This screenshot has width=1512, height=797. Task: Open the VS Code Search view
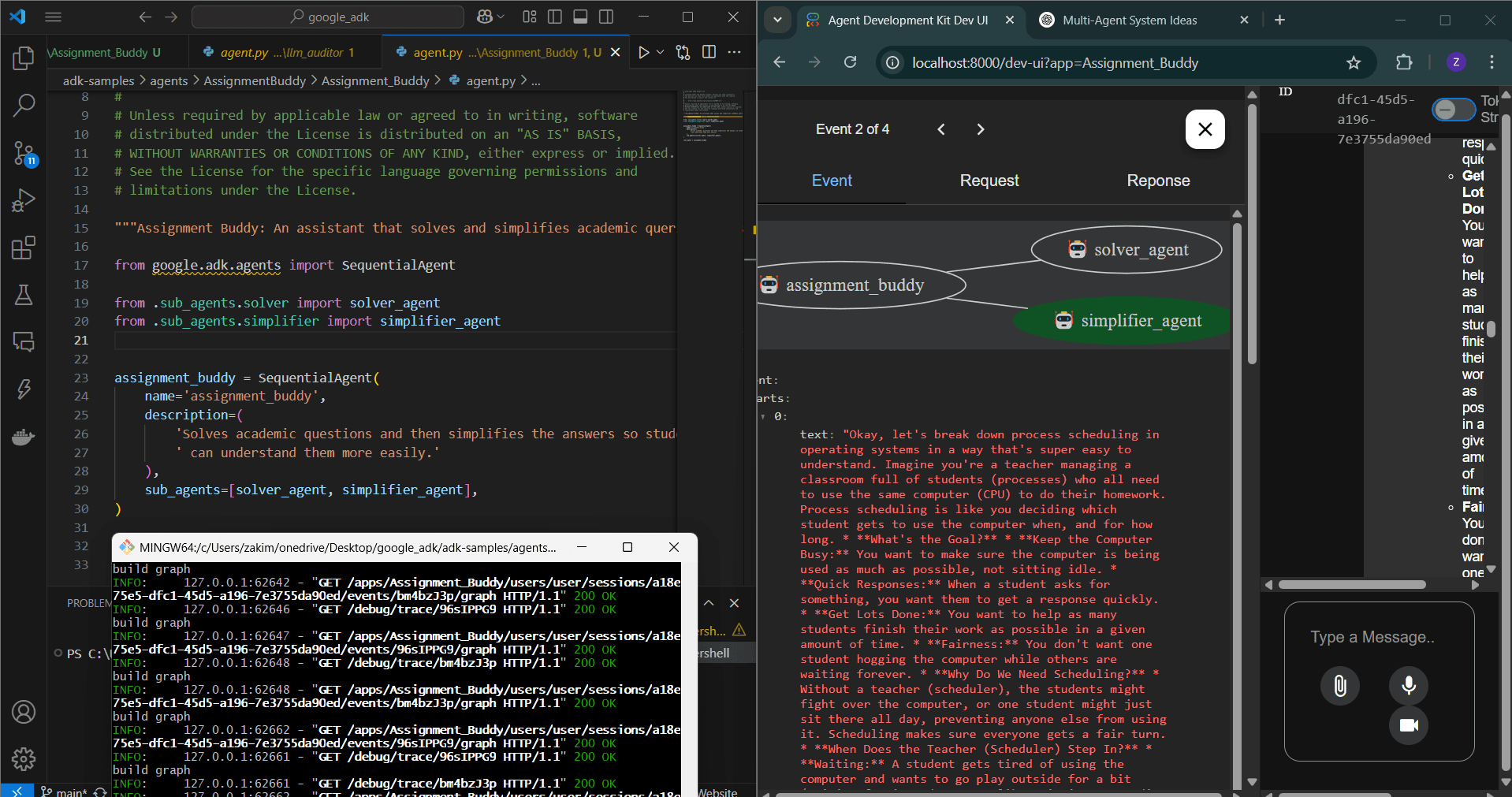point(24,105)
